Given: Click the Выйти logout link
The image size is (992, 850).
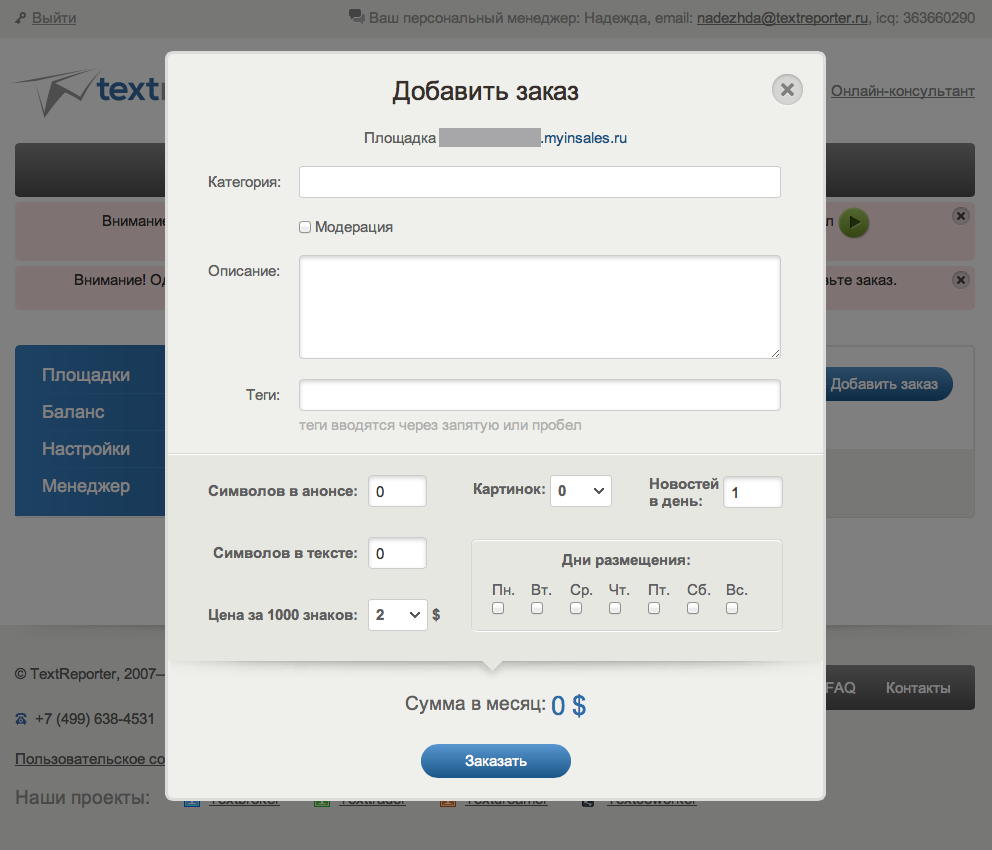Looking at the screenshot, I should (x=54, y=18).
